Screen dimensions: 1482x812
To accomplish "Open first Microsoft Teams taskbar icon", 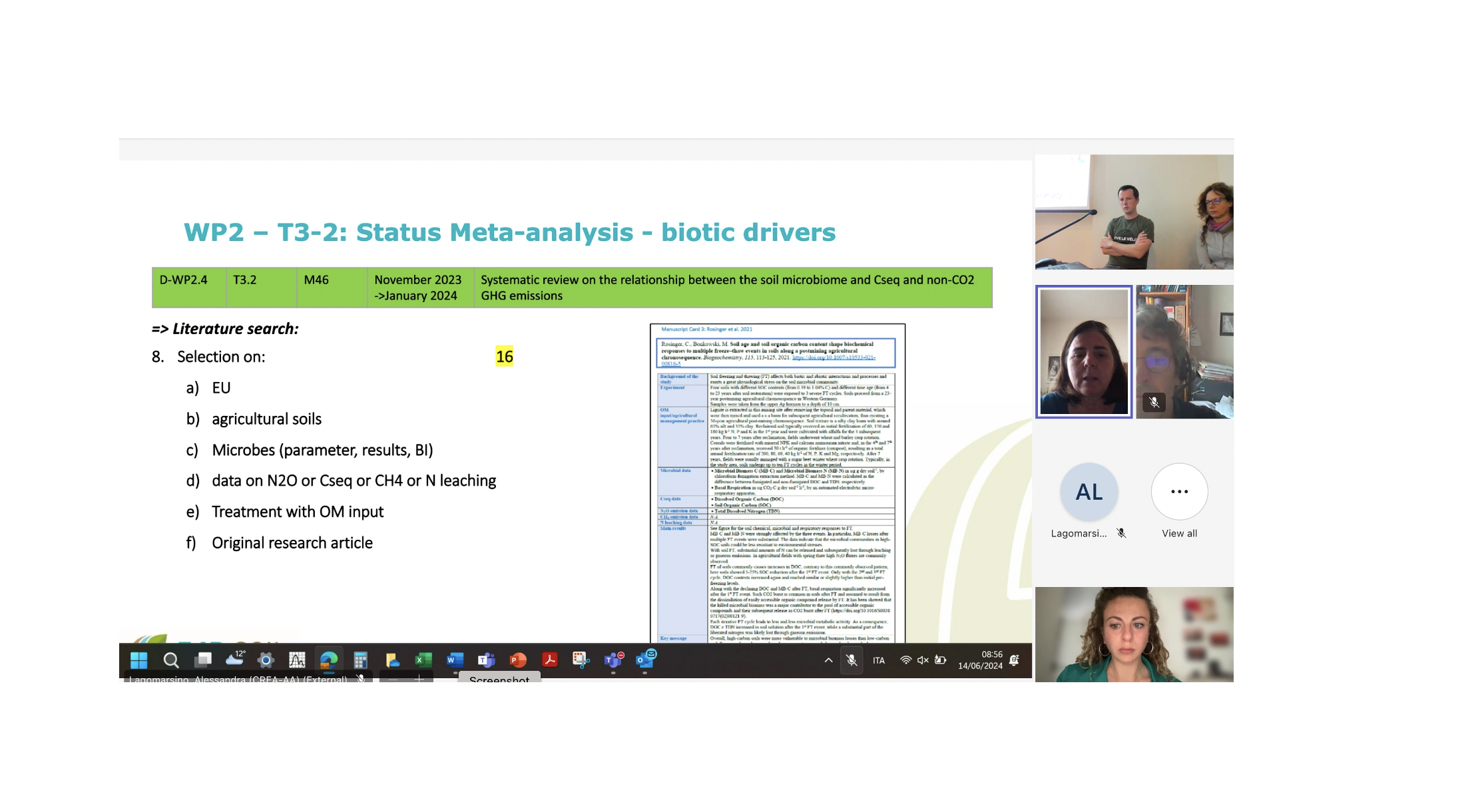I will tap(486, 660).
